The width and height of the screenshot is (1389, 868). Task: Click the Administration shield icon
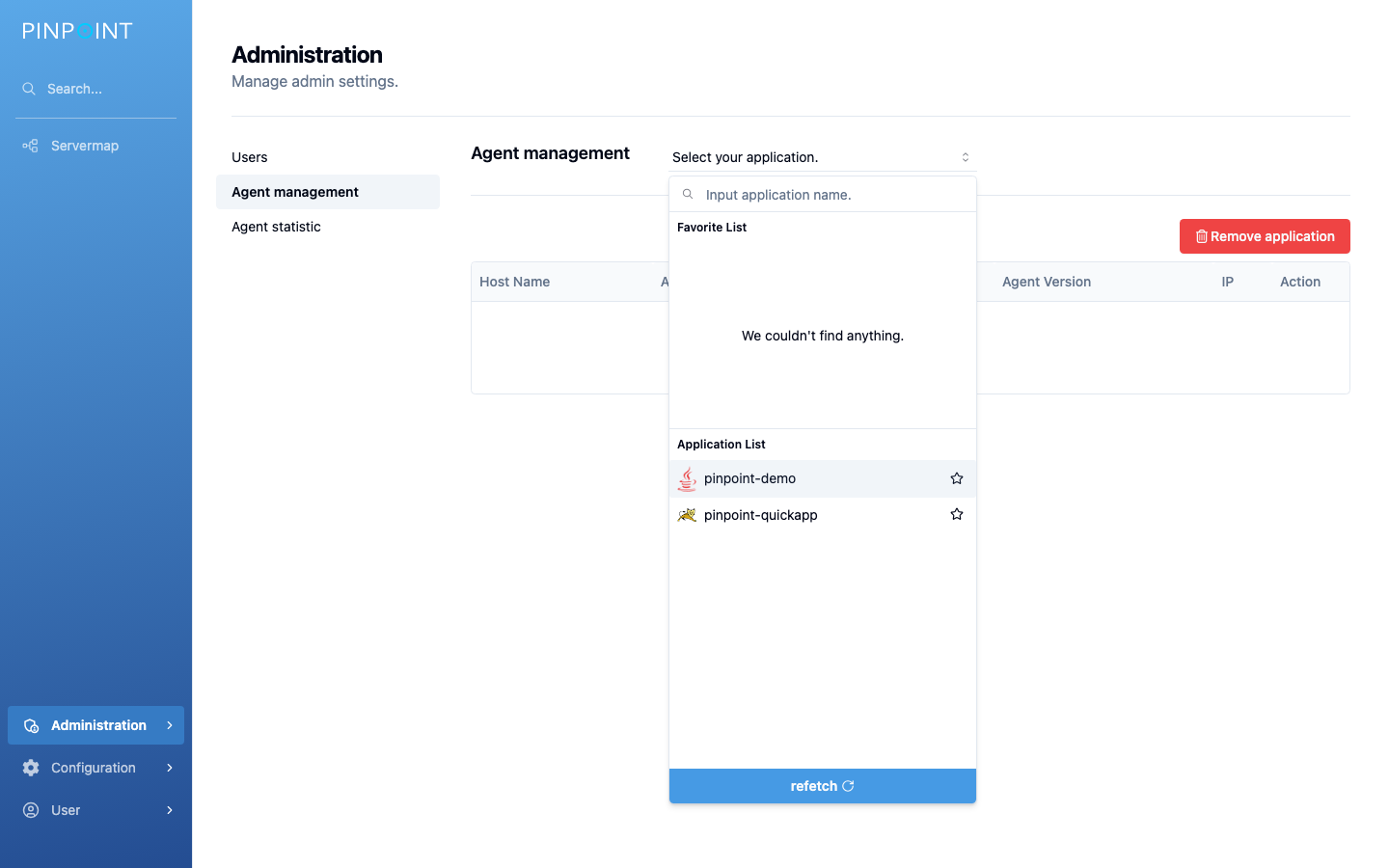[x=31, y=725]
